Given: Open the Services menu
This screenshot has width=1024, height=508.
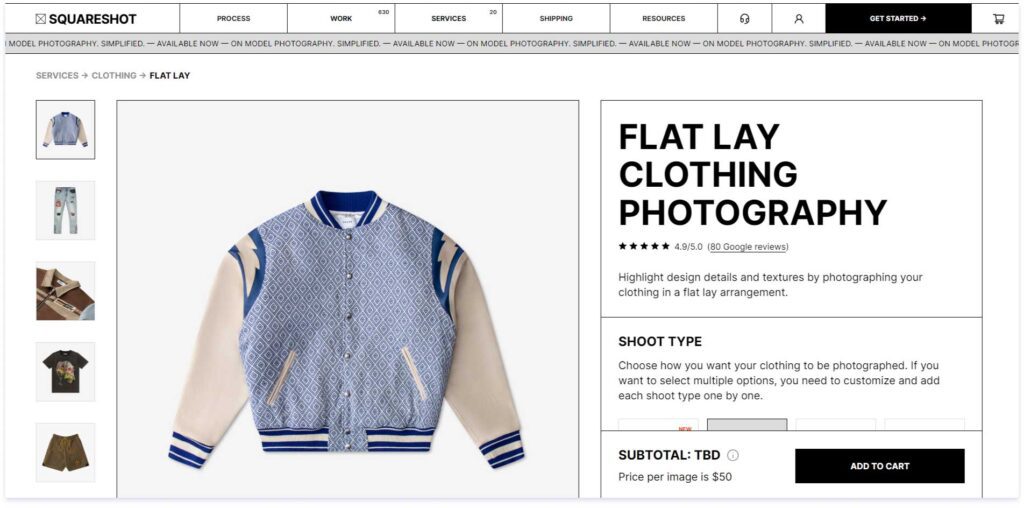Looking at the screenshot, I should tap(449, 19).
